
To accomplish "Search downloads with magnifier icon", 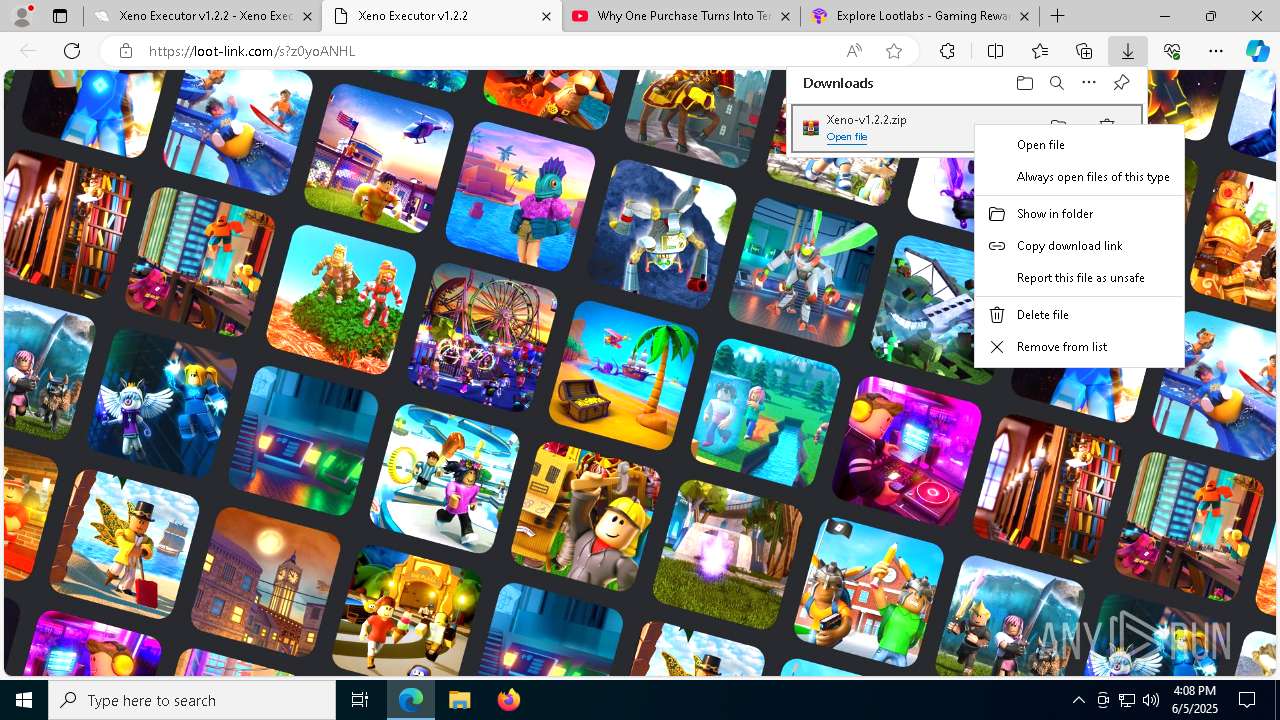I will tap(1056, 83).
